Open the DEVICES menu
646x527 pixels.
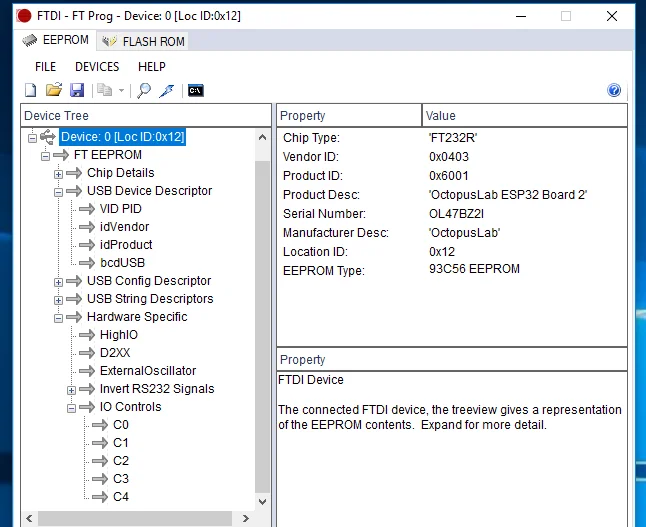click(97, 67)
